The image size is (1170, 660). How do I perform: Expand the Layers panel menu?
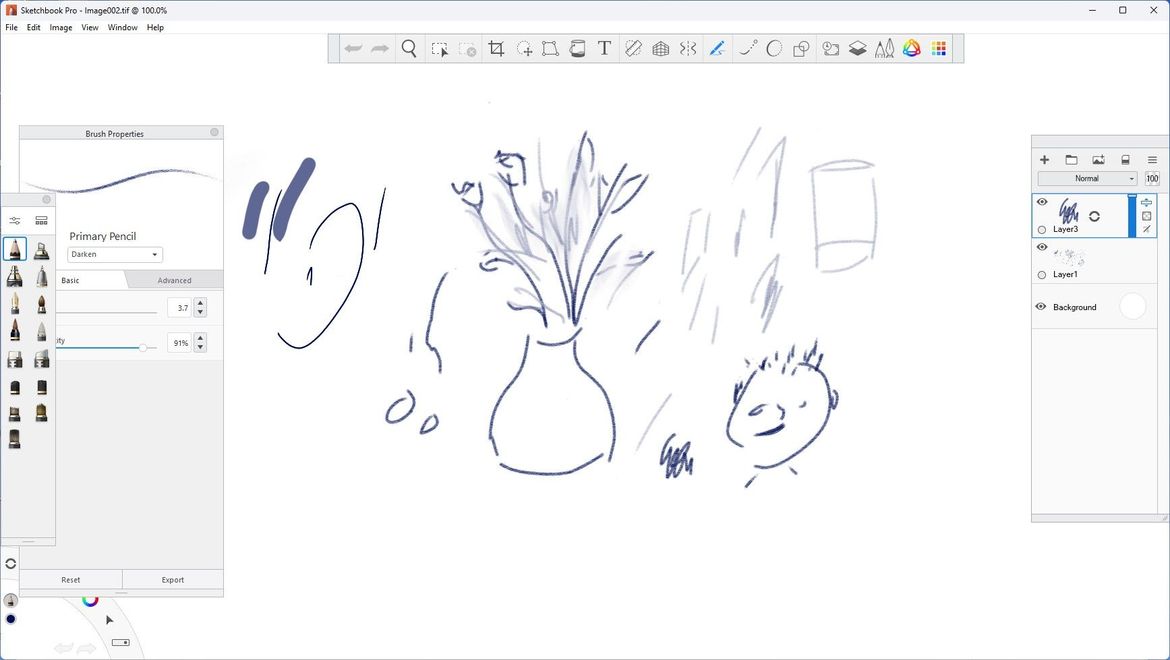click(1152, 159)
